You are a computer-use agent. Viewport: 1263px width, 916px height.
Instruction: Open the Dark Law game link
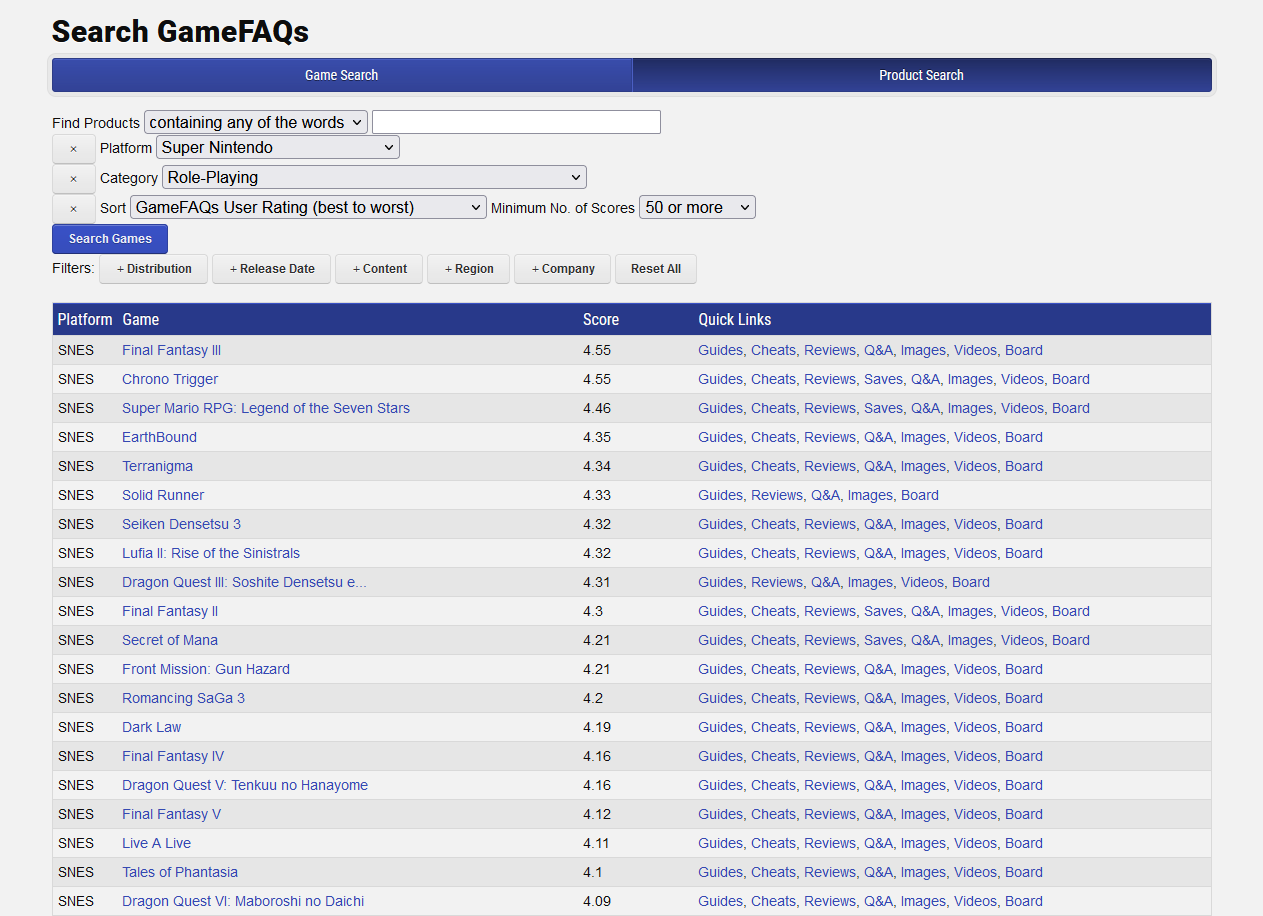[152, 727]
